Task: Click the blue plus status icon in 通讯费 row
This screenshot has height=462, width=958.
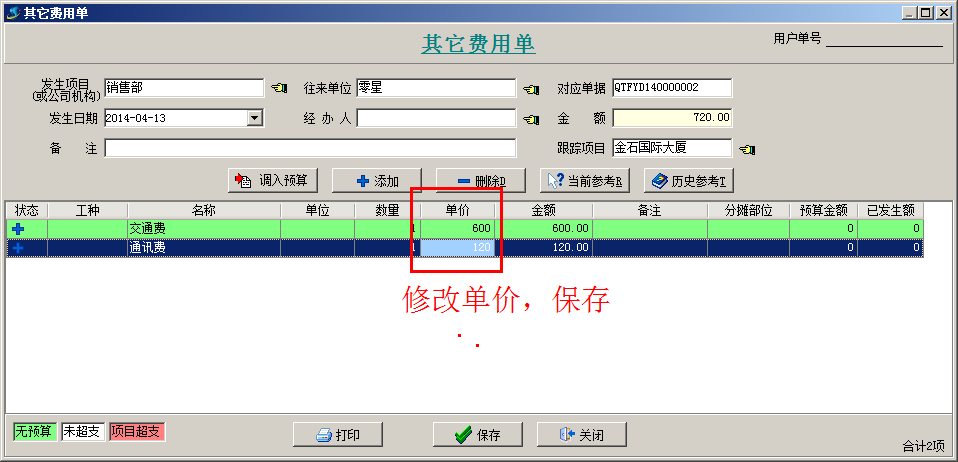Action: pos(19,248)
